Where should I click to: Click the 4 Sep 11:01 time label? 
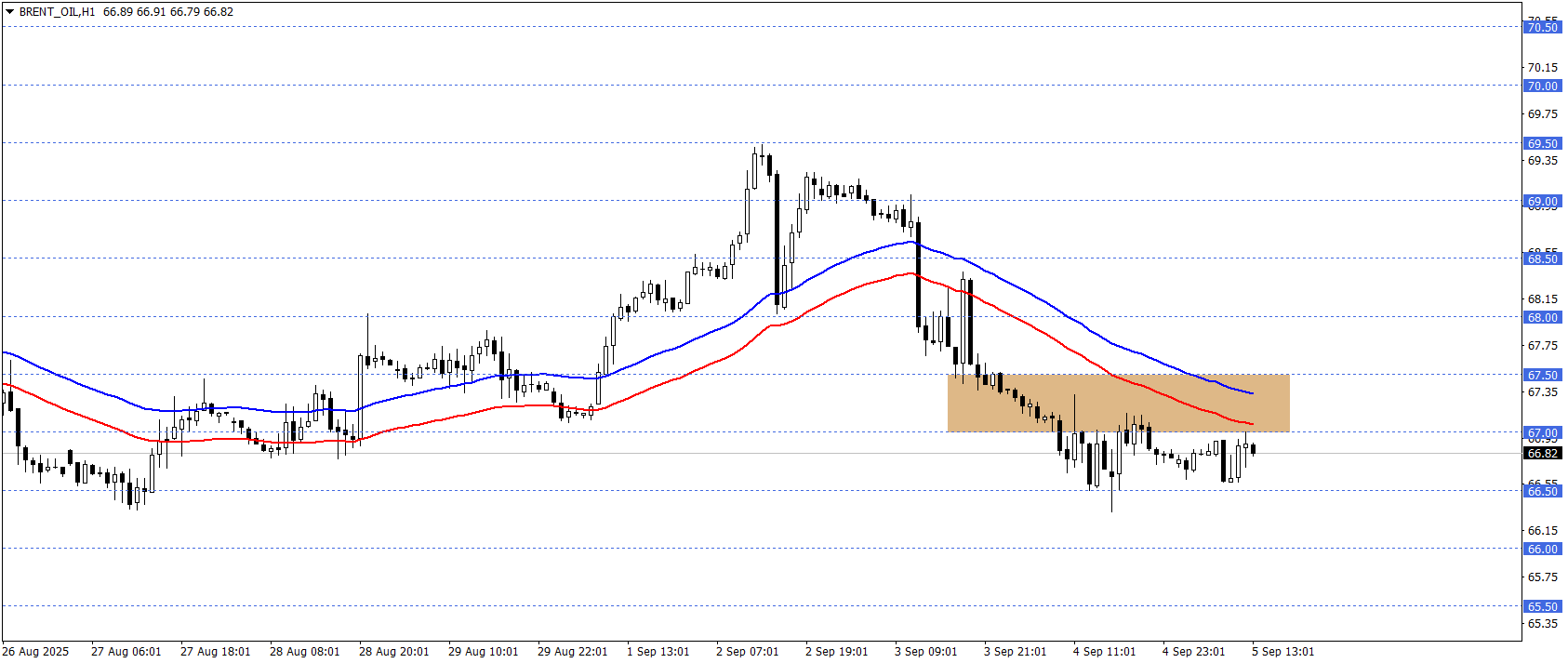[1104, 652]
